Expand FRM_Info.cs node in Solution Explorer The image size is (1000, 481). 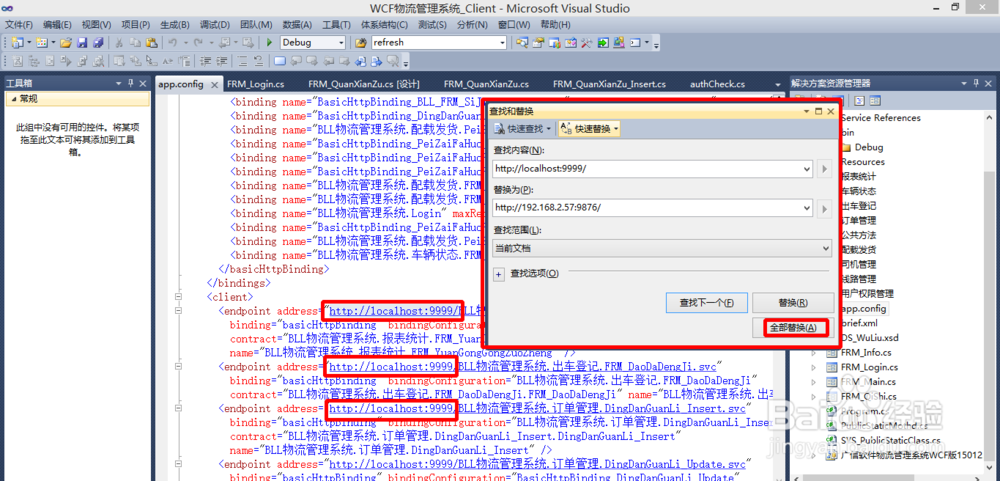click(x=813, y=352)
